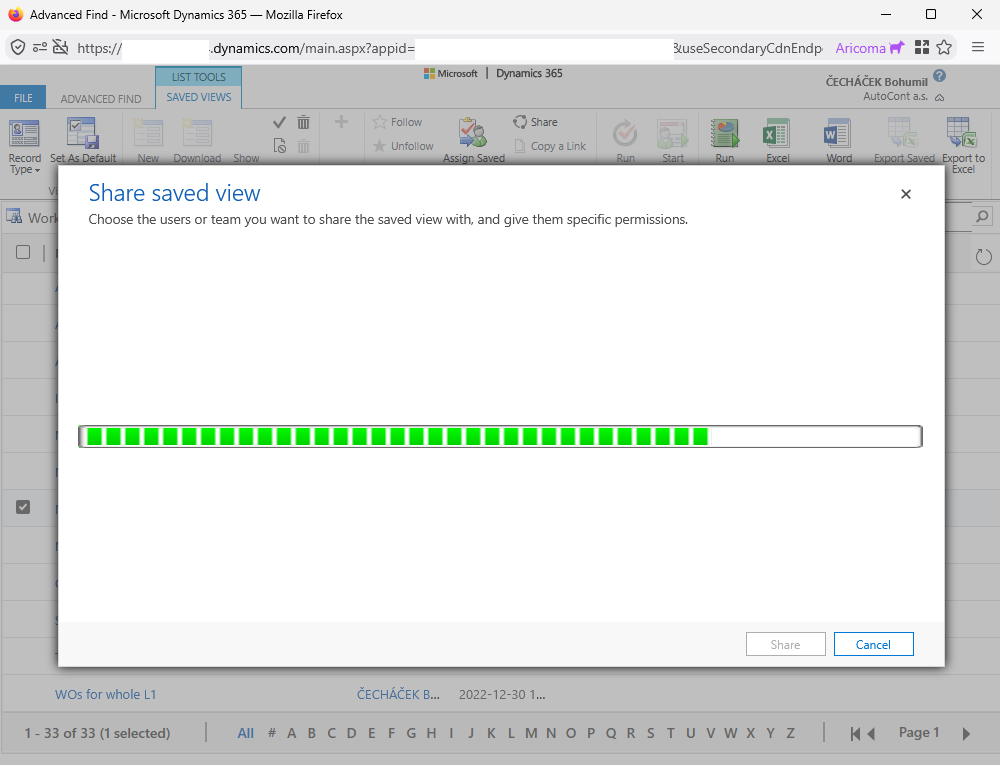This screenshot has width=1000, height=765.
Task: Click the Unfollow star icon
Action: (380, 146)
